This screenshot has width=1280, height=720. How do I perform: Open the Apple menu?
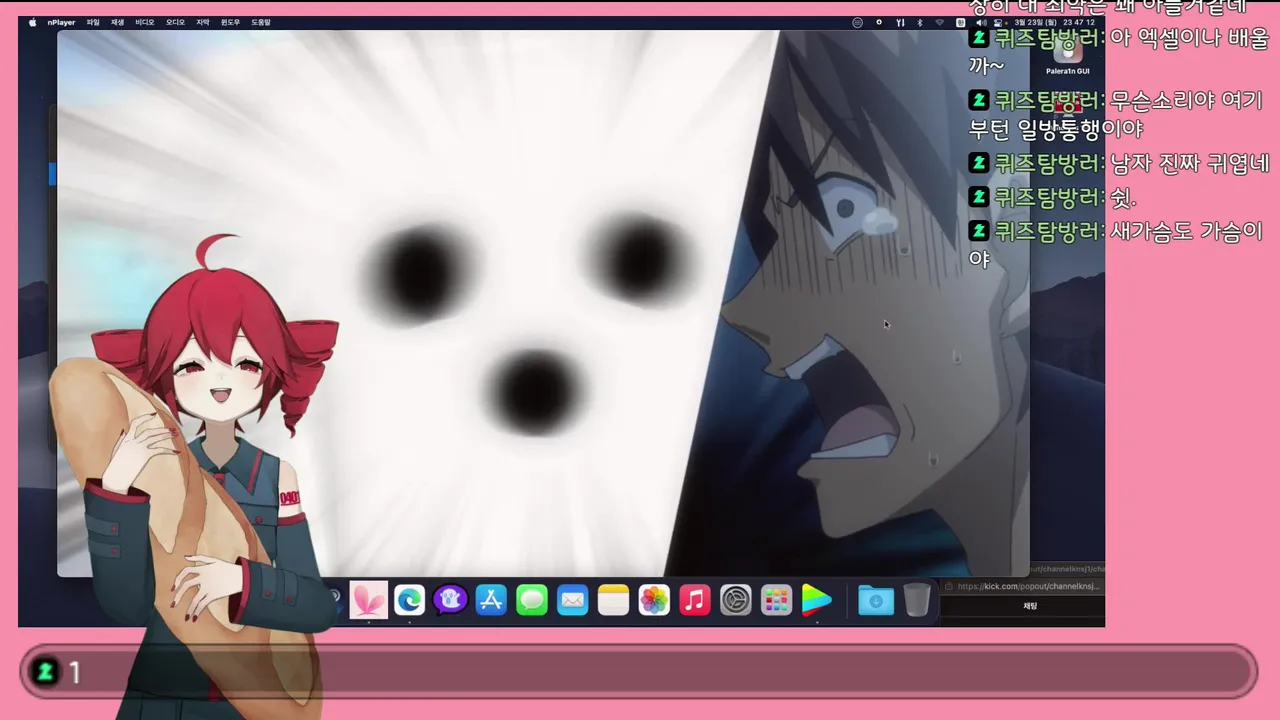click(x=32, y=22)
